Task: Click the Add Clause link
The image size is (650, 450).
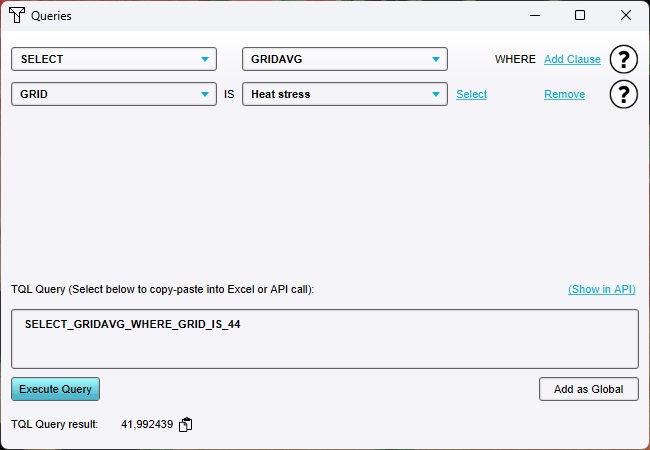Action: click(572, 59)
